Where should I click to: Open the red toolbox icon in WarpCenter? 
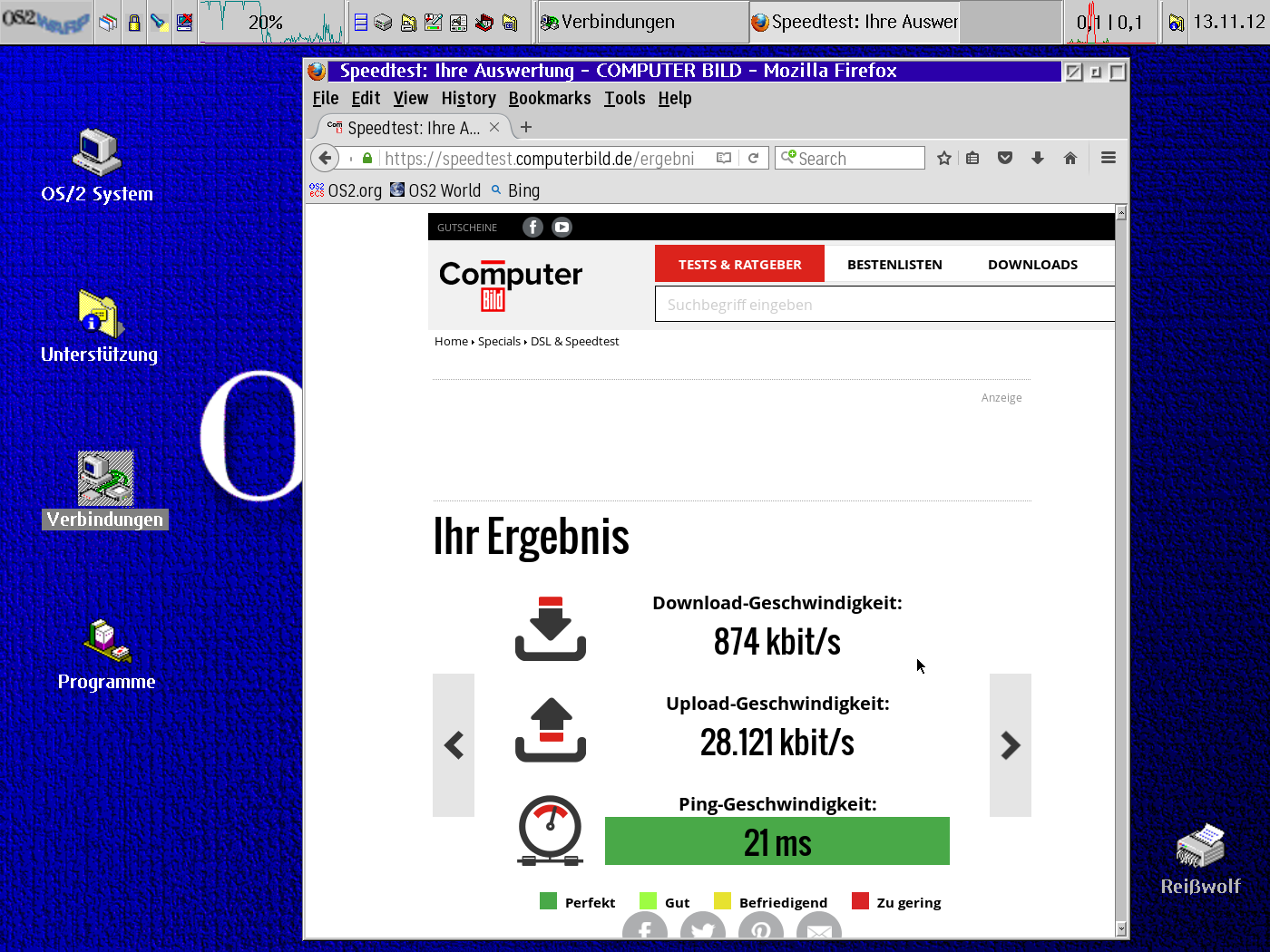tap(484, 23)
